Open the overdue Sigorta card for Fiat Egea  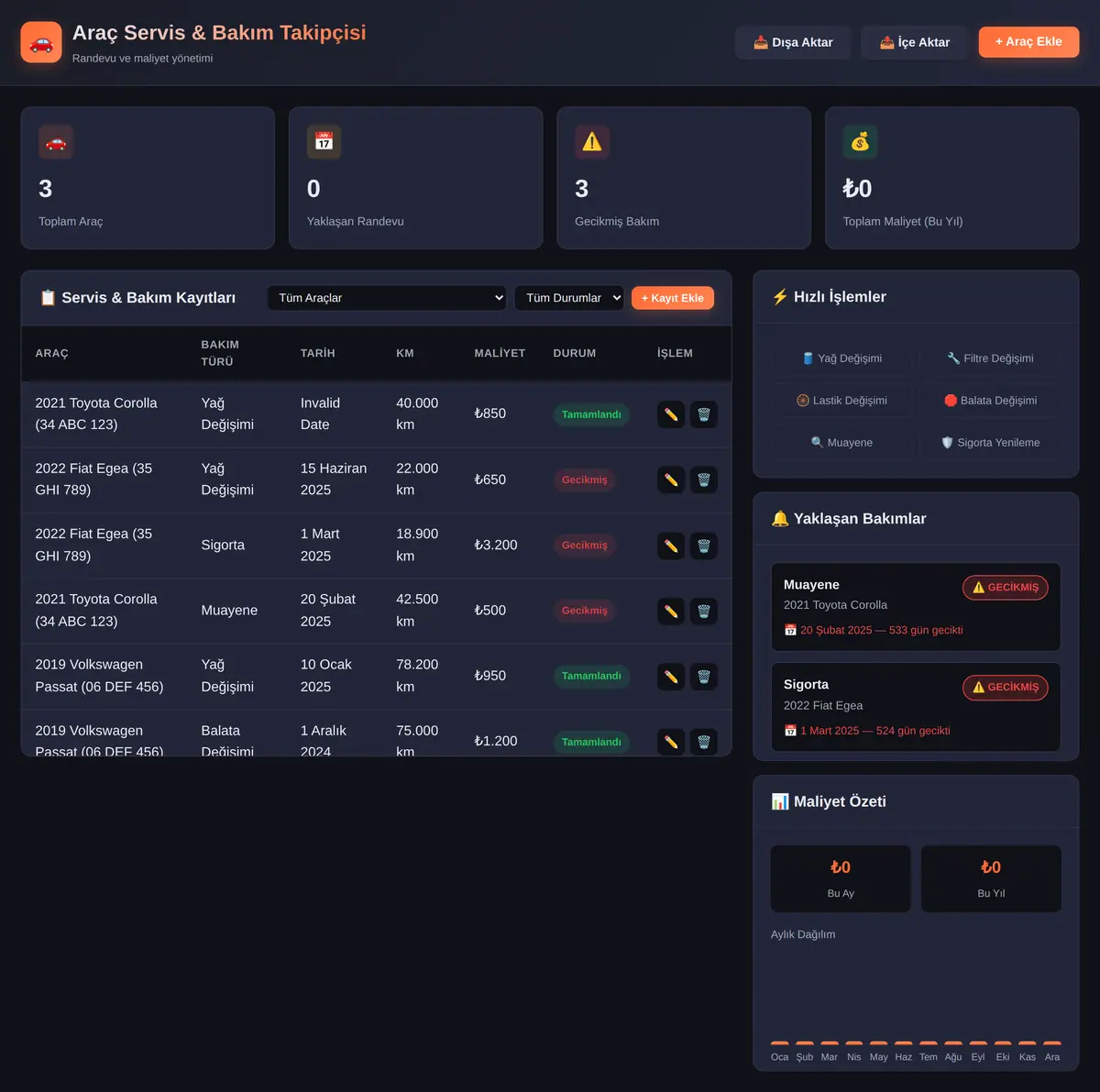click(916, 707)
